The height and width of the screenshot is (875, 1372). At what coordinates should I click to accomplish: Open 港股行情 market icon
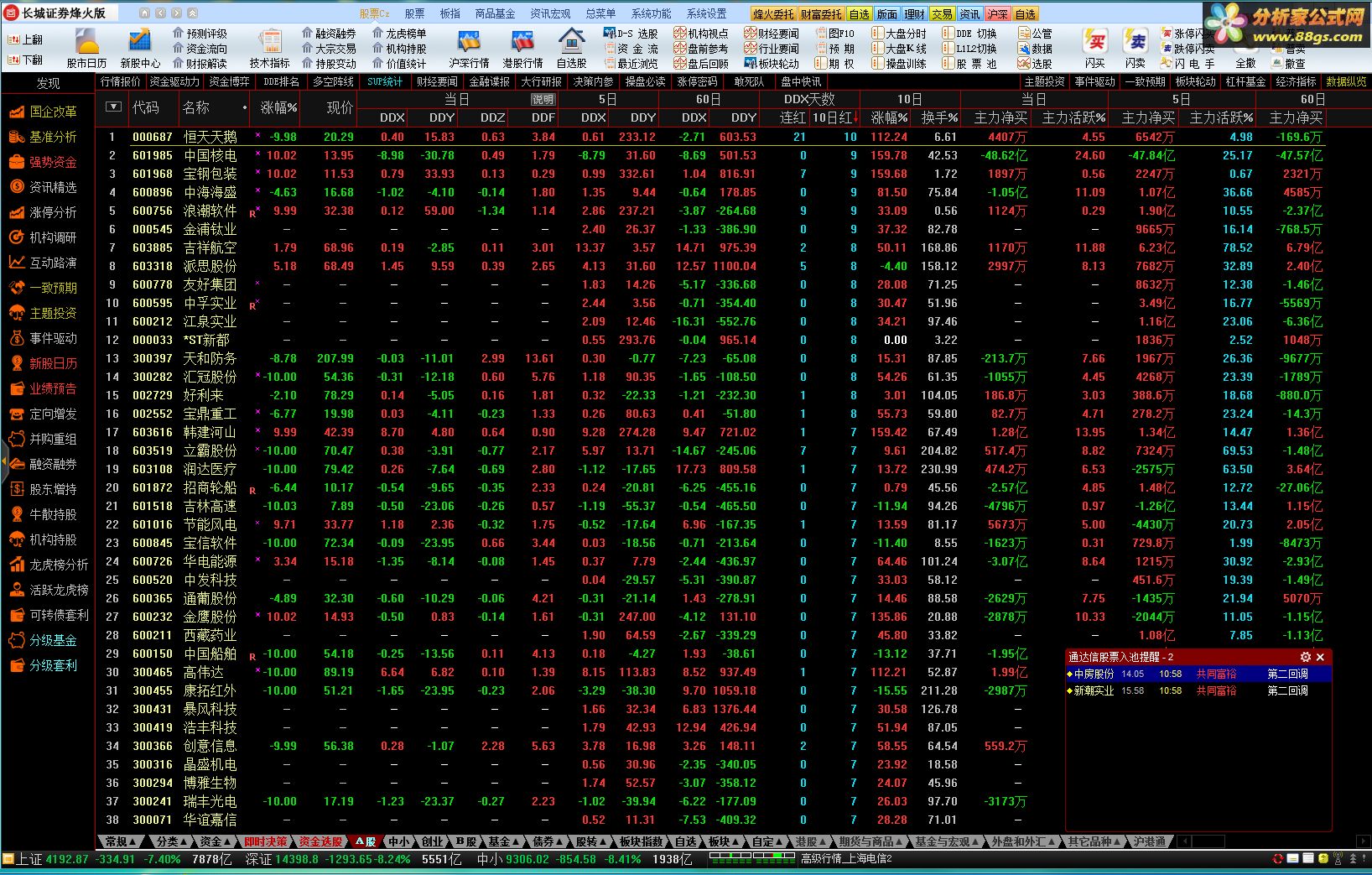(x=522, y=47)
